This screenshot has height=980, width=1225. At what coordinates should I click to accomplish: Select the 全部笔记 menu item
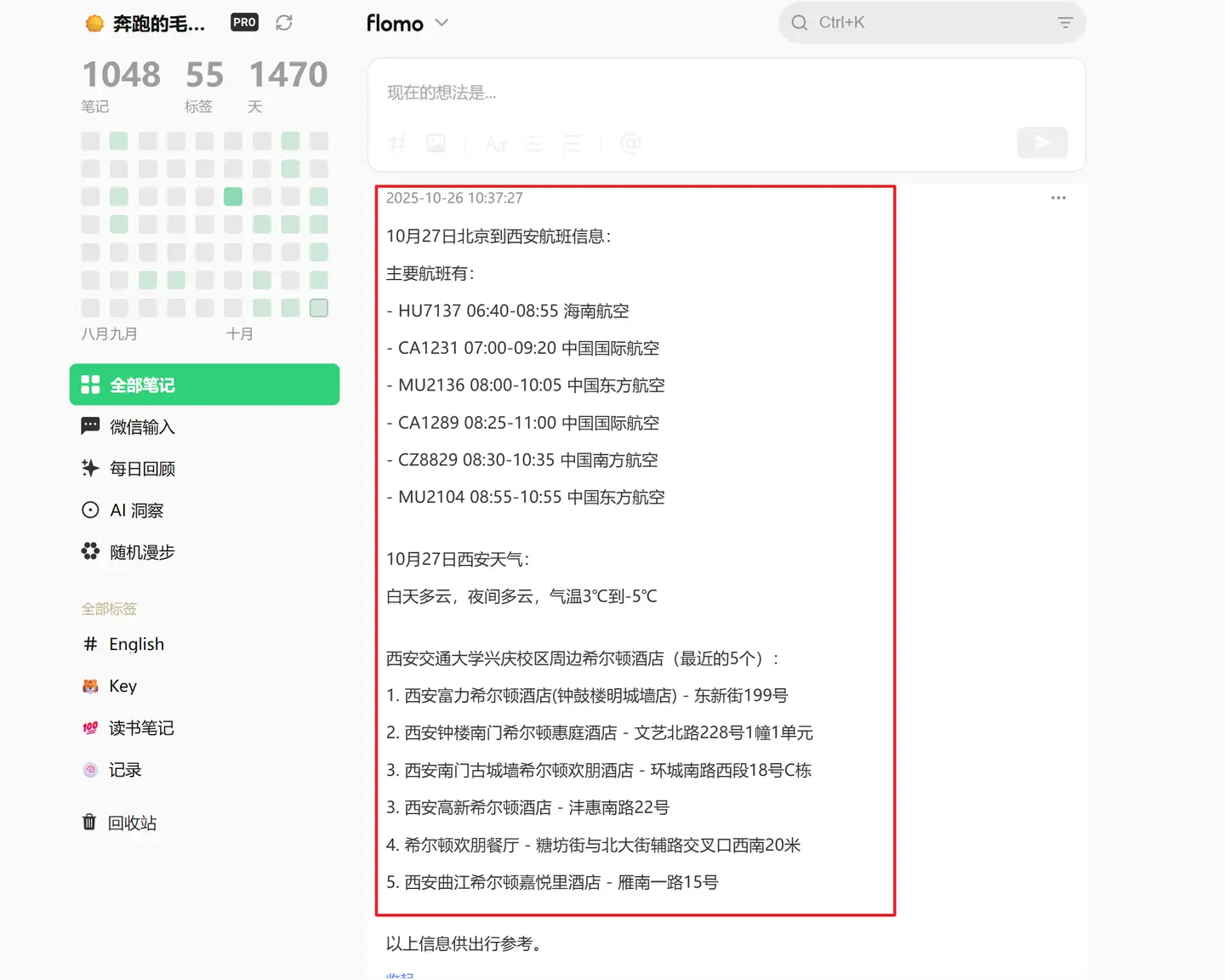[204, 385]
